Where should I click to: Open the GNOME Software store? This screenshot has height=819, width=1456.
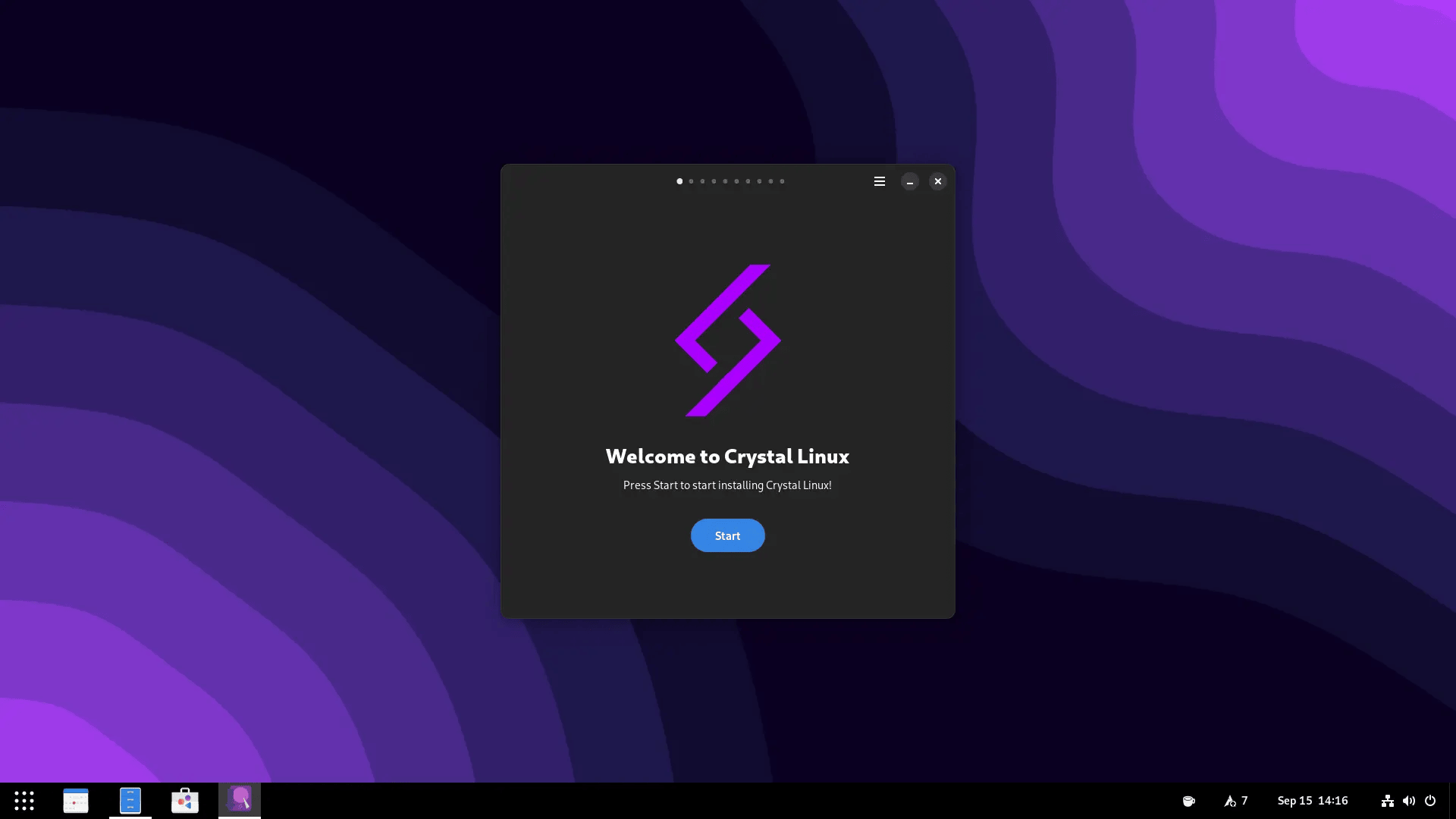tap(185, 800)
